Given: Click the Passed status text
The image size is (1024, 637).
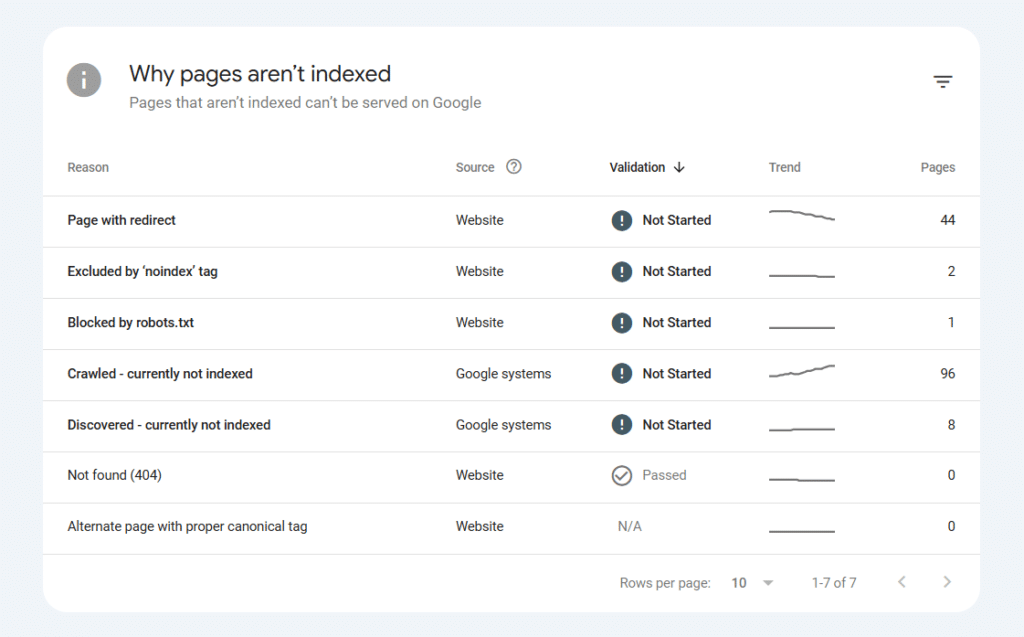Looking at the screenshot, I should (664, 475).
